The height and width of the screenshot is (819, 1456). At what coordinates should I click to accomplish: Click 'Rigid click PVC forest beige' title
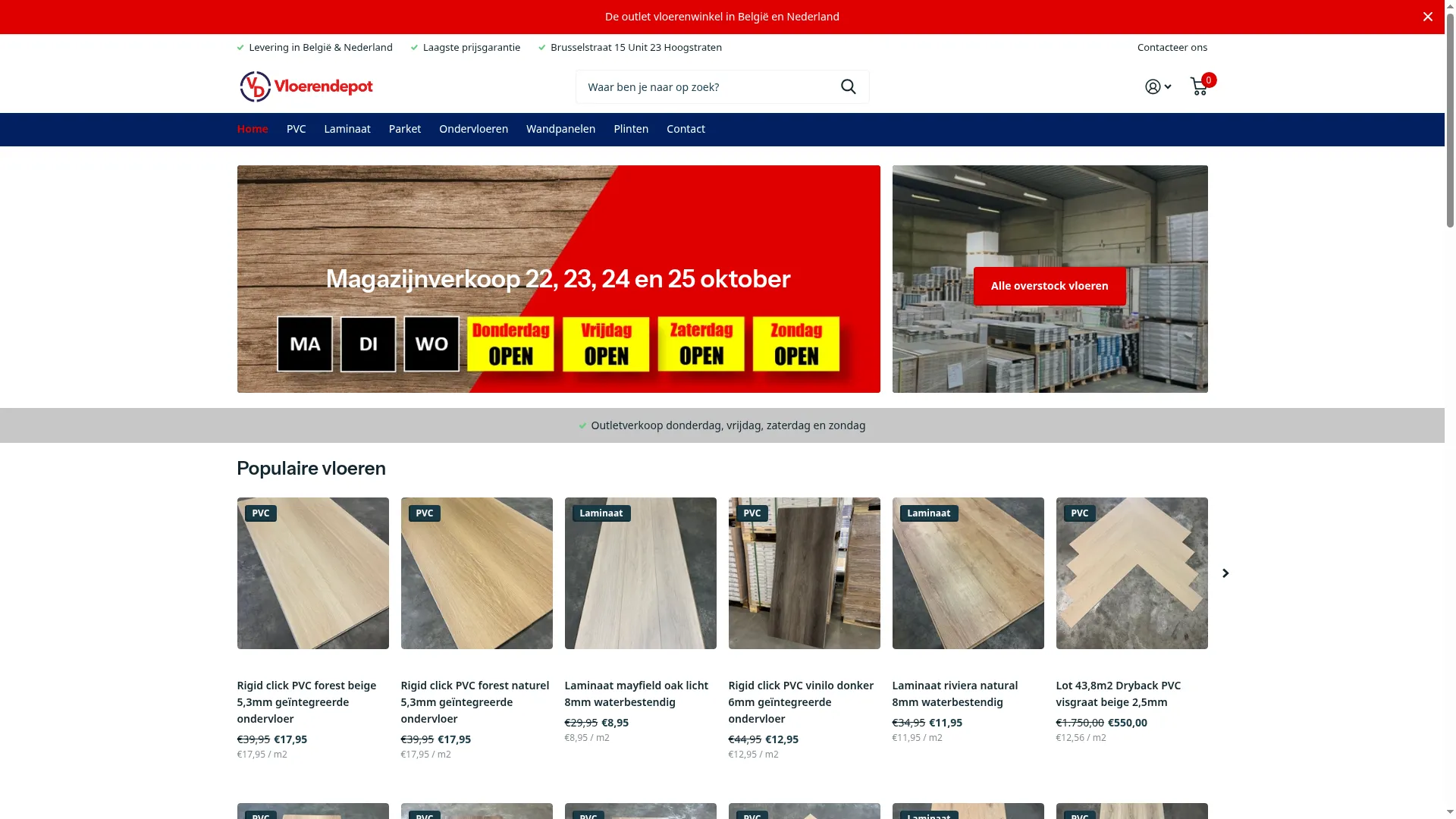point(306,702)
